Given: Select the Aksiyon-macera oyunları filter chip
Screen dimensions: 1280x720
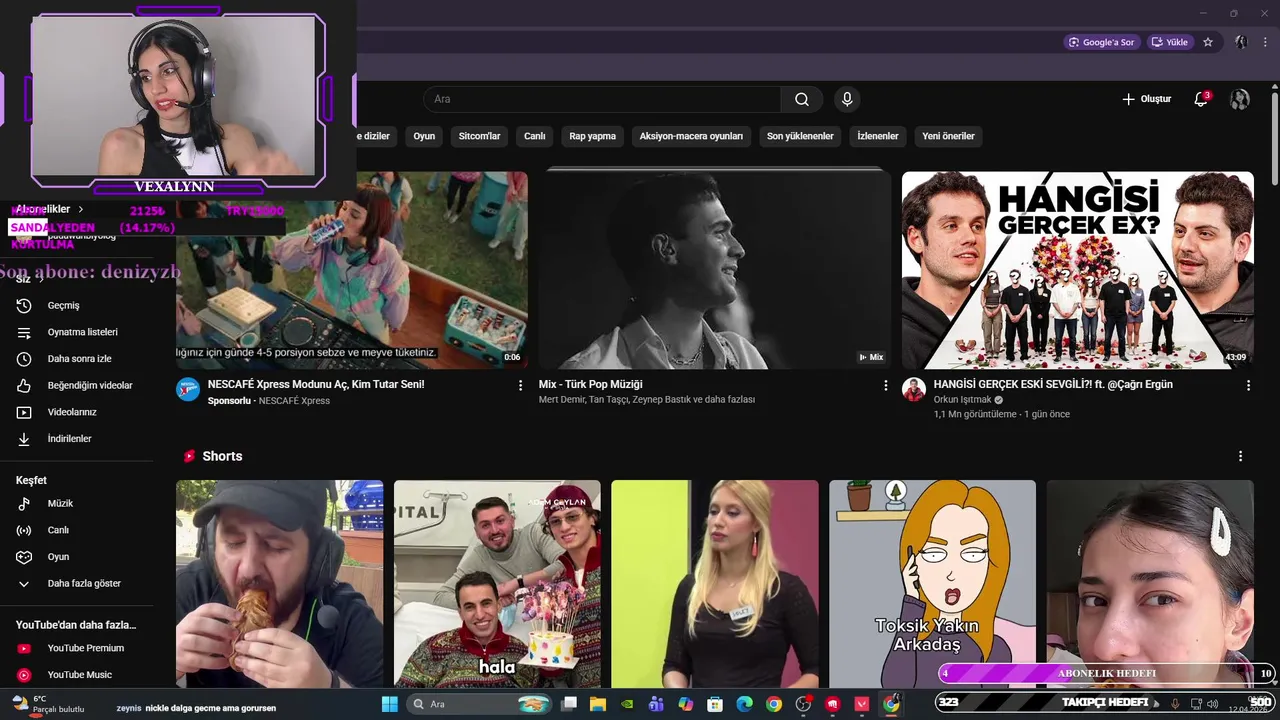Looking at the screenshot, I should [691, 136].
